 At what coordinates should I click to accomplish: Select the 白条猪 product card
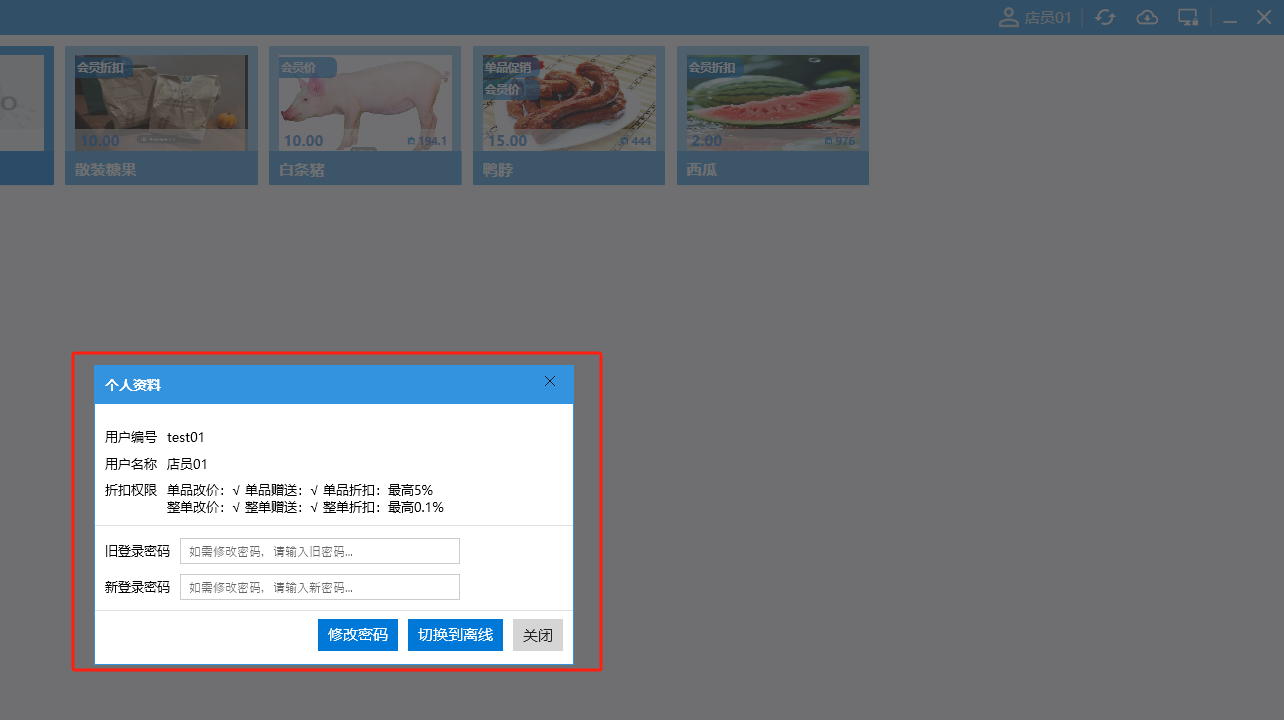365,115
